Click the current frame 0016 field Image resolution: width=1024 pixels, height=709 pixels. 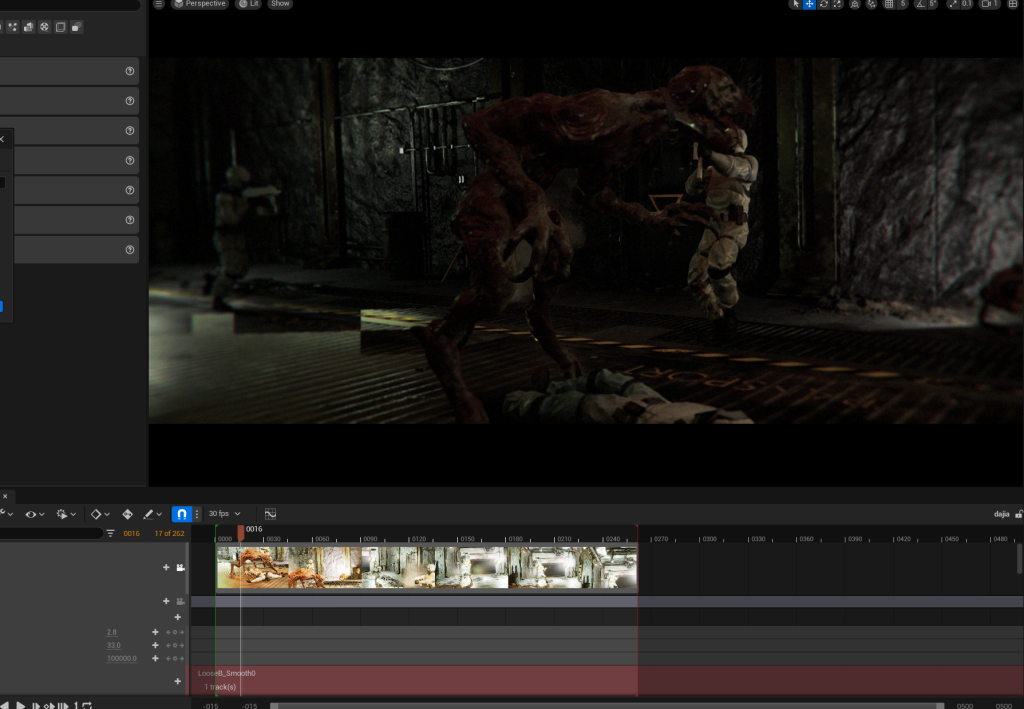click(131, 533)
